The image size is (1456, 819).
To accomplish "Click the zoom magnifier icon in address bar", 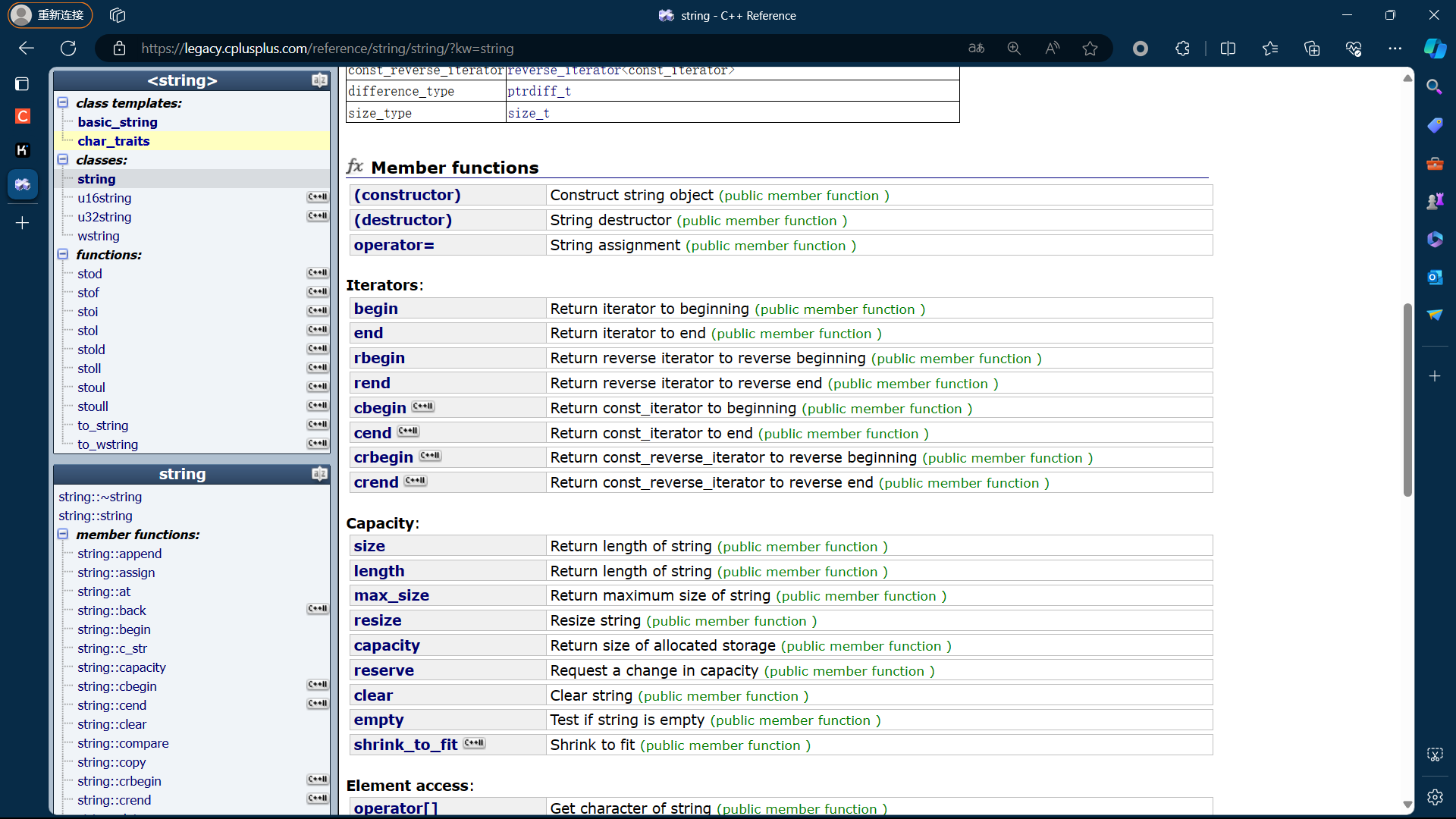I will point(1014,49).
